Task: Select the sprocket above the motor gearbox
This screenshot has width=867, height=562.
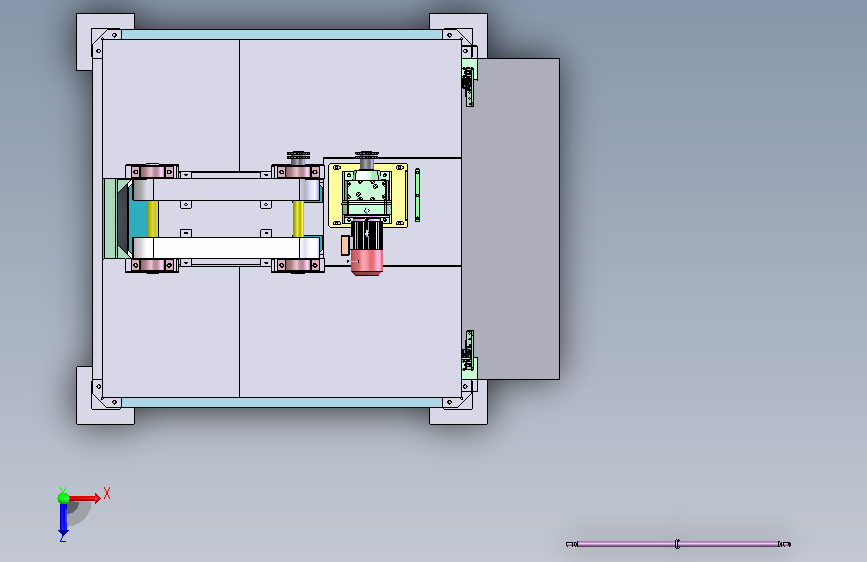Action: [367, 157]
